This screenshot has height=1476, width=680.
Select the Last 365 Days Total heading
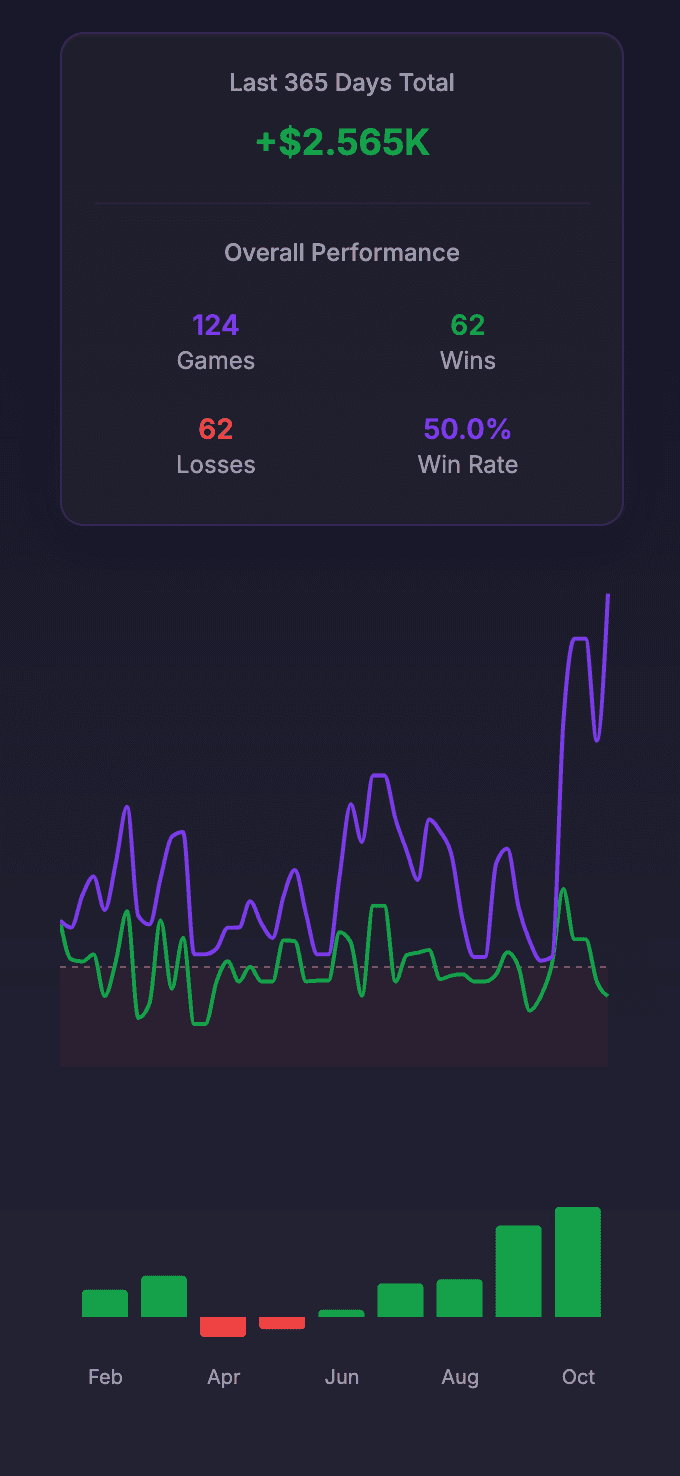coord(342,83)
